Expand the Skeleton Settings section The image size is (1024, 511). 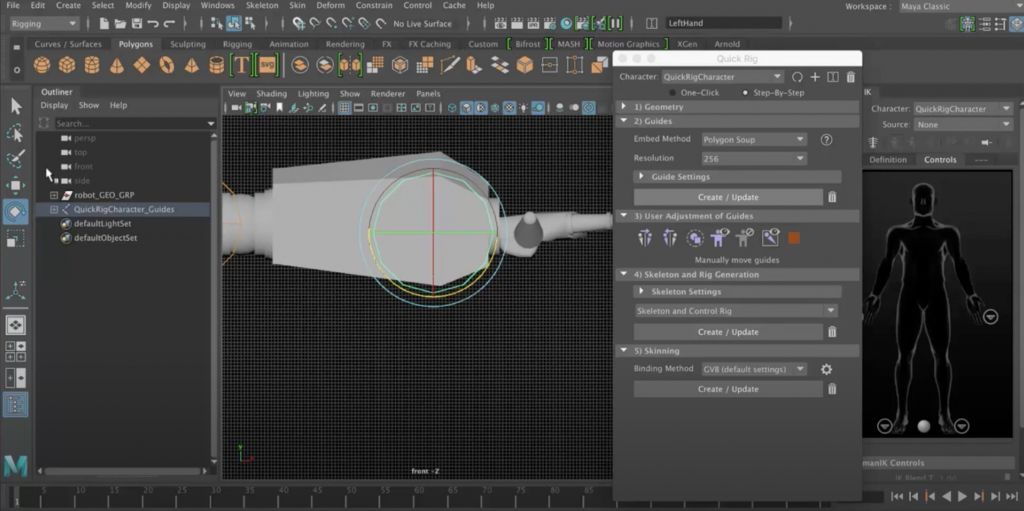[x=641, y=291]
